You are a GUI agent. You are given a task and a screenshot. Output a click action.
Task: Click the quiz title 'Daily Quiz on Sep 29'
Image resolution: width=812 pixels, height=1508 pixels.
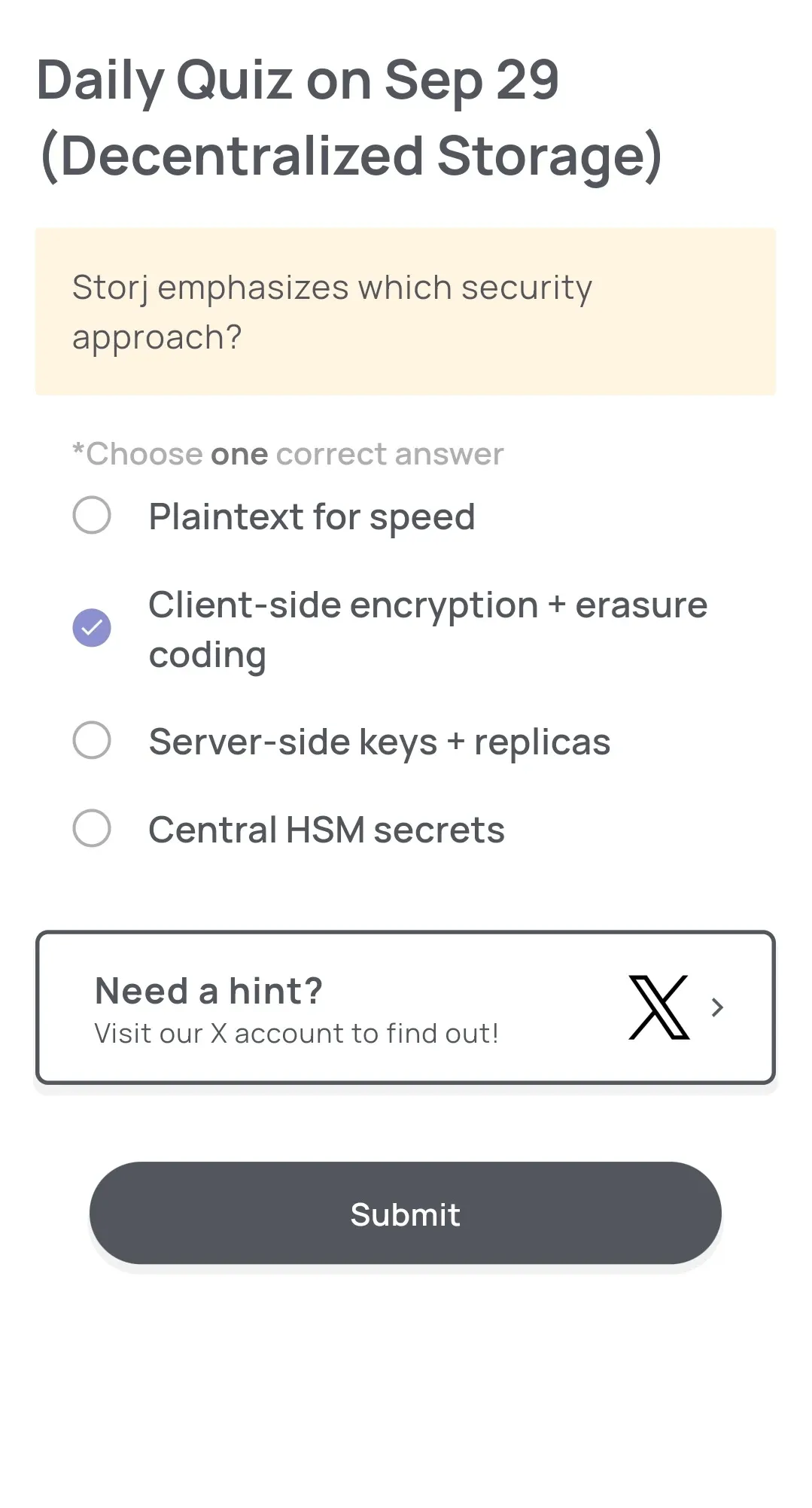(x=298, y=81)
